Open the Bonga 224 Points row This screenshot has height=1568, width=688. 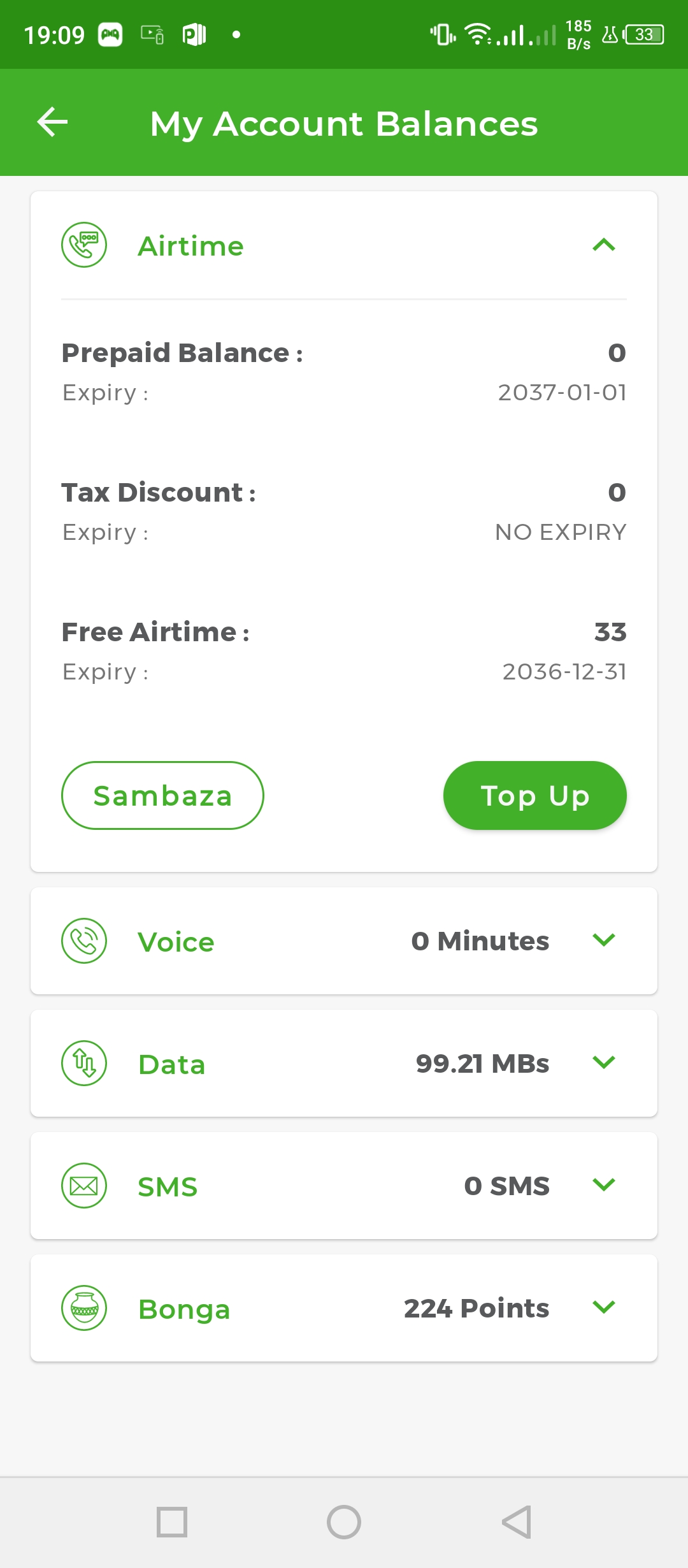click(344, 1308)
